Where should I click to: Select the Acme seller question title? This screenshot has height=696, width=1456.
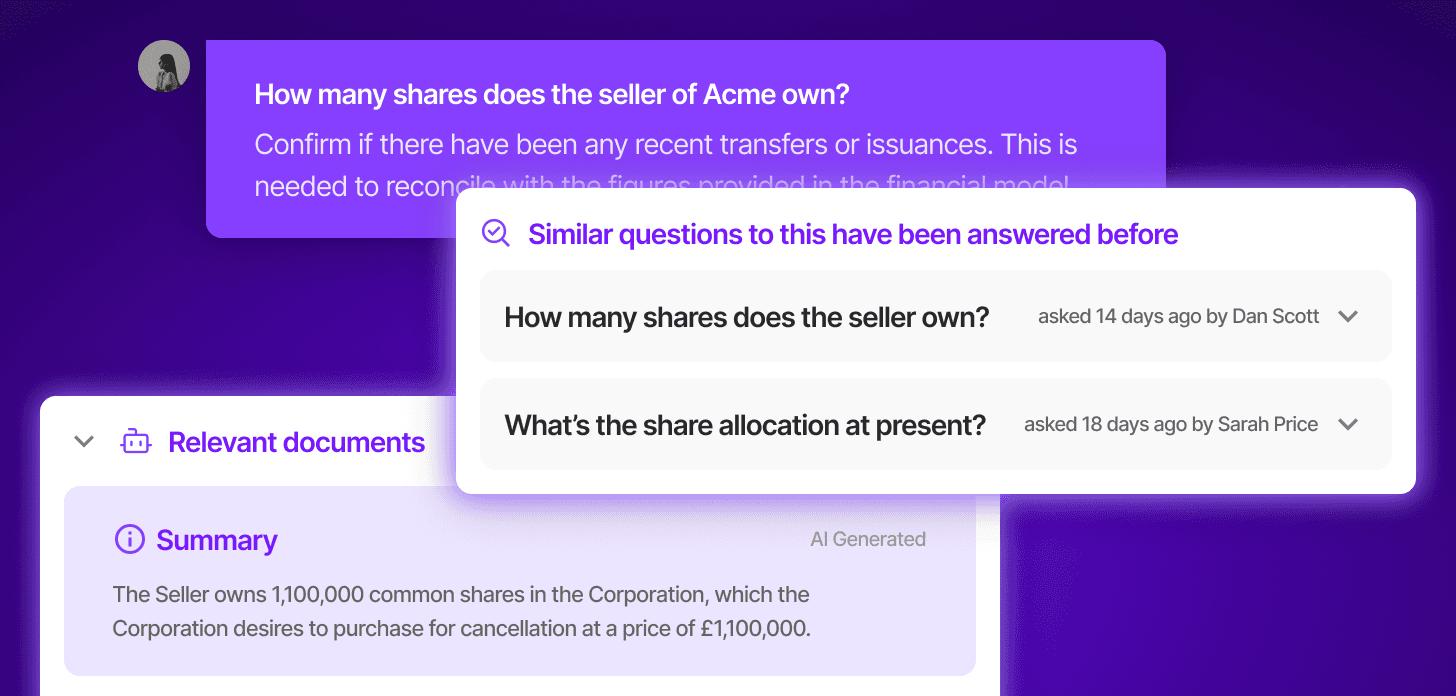(552, 95)
